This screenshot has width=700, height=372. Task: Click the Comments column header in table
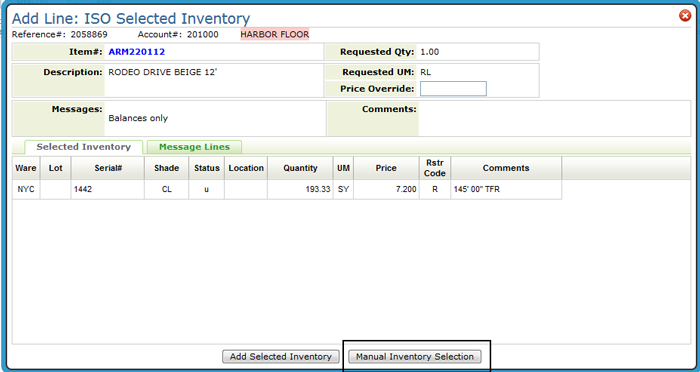(x=506, y=168)
